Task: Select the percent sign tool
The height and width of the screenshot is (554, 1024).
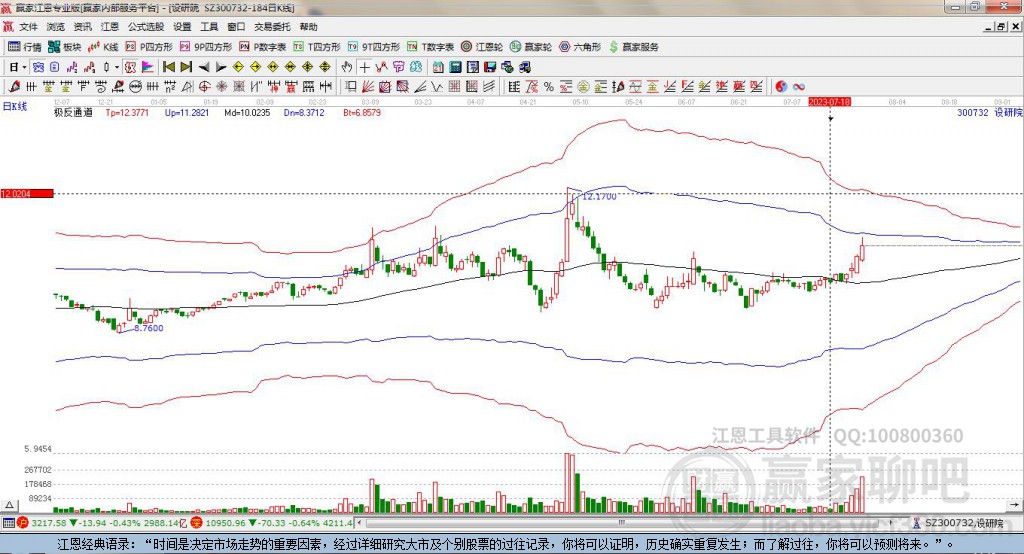Action: click(x=549, y=86)
